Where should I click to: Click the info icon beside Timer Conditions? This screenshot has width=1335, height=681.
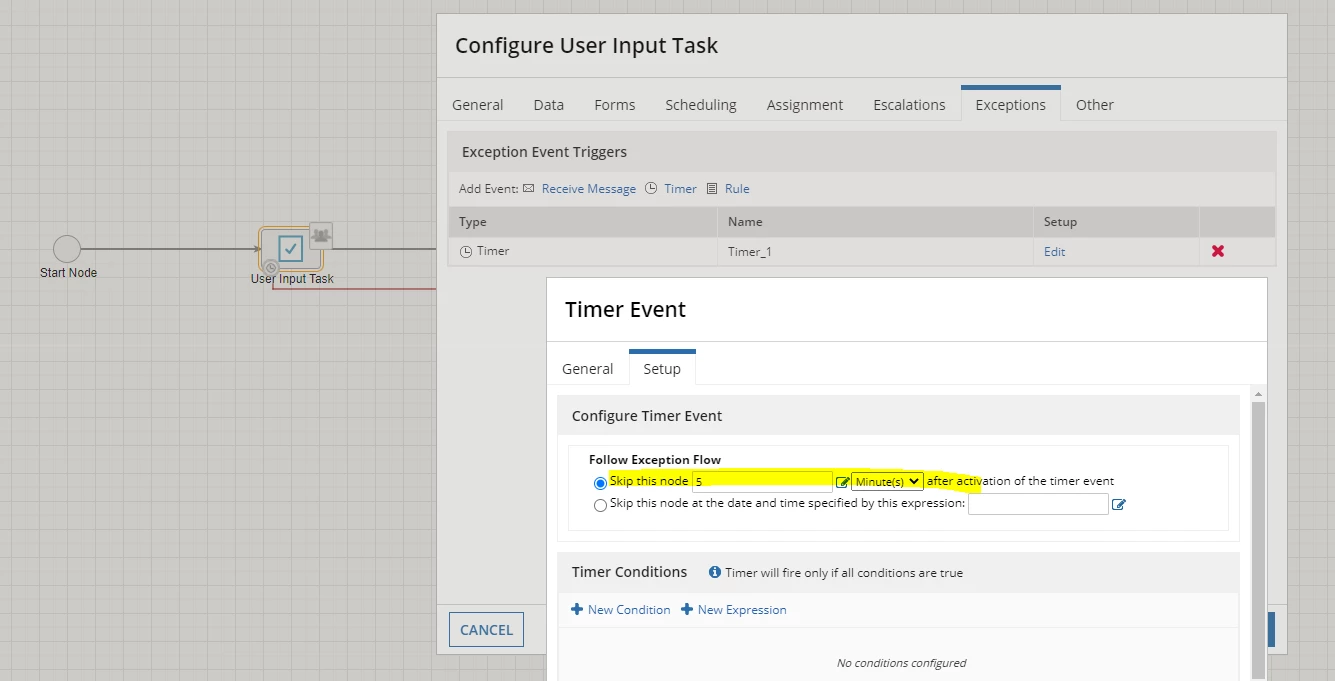[715, 573]
